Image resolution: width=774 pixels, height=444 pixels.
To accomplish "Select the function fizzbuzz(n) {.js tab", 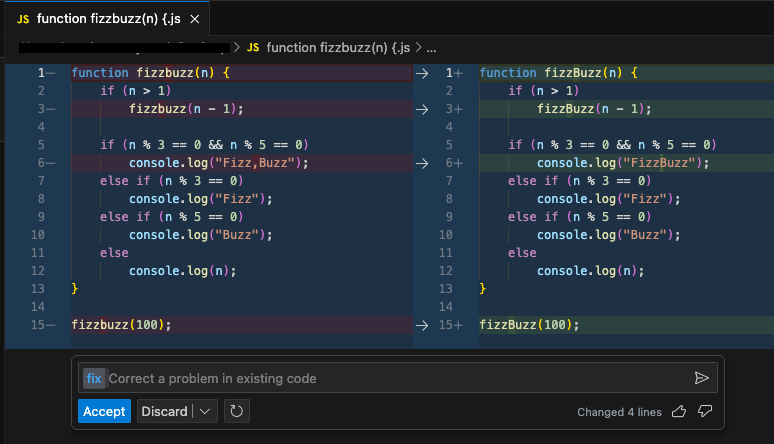I will 108,19.
